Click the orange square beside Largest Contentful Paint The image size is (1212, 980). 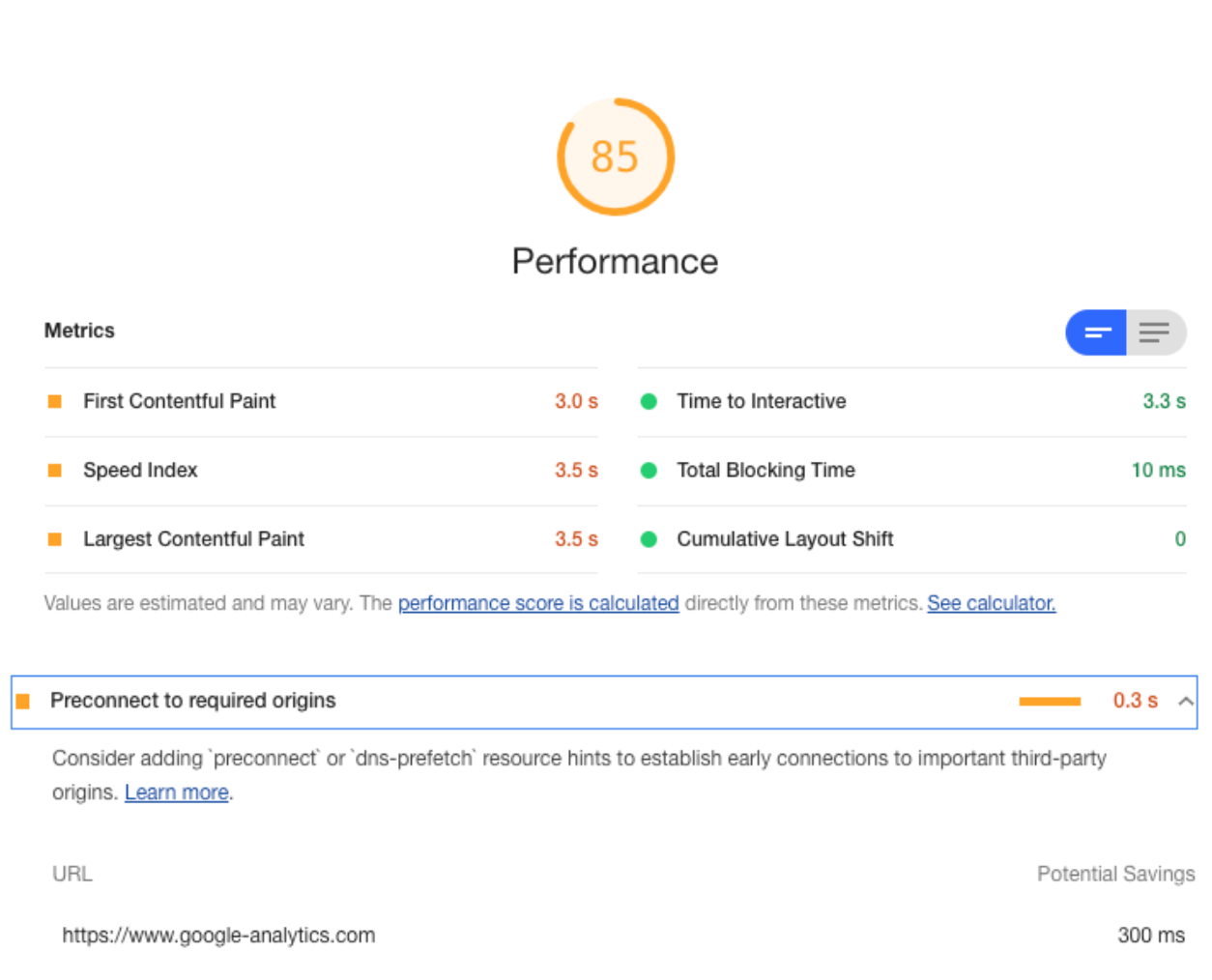pos(55,539)
